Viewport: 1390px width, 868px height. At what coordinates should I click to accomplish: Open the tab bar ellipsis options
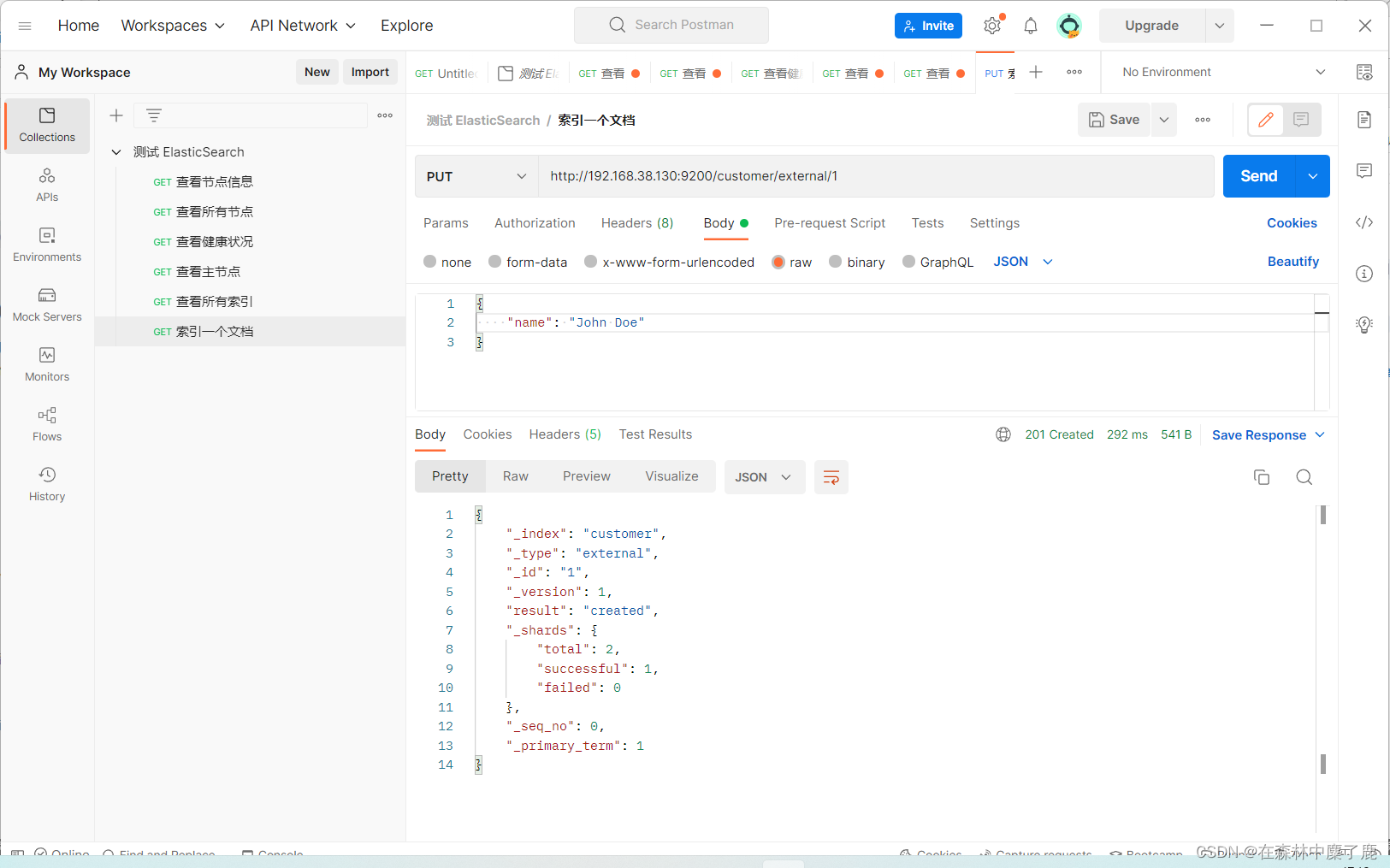[x=1074, y=72]
